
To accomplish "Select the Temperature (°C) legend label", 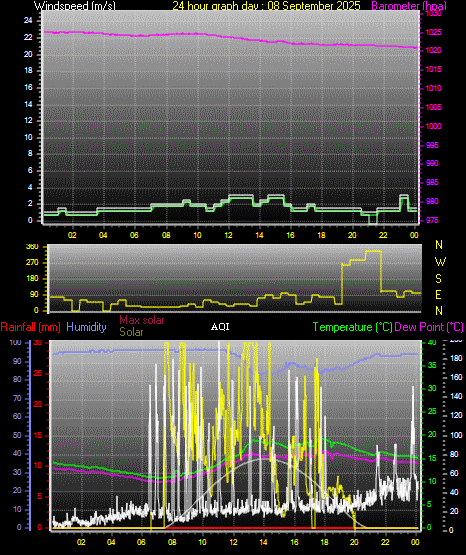I will click(352, 327).
